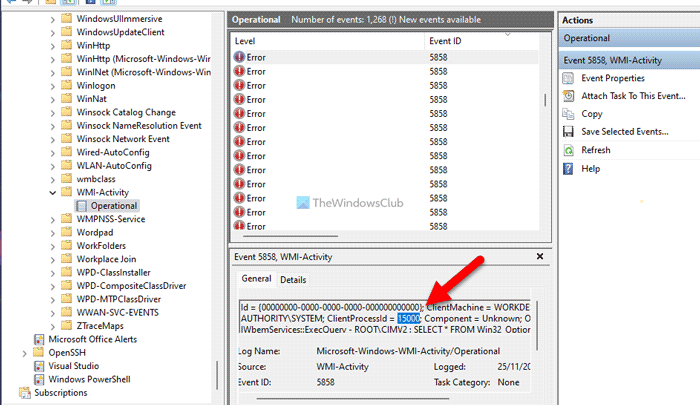
Task: Click the WLAN-AutoConfig folder icon
Action: 67,165
